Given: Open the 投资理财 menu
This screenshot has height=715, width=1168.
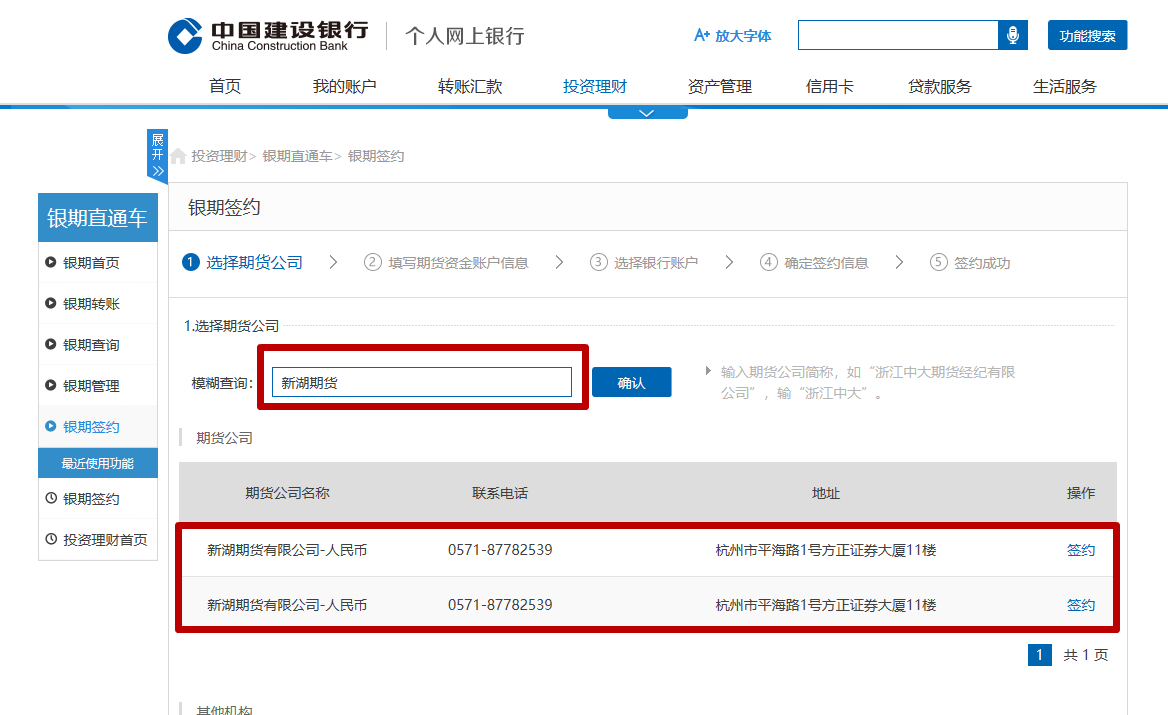Looking at the screenshot, I should (x=594, y=86).
